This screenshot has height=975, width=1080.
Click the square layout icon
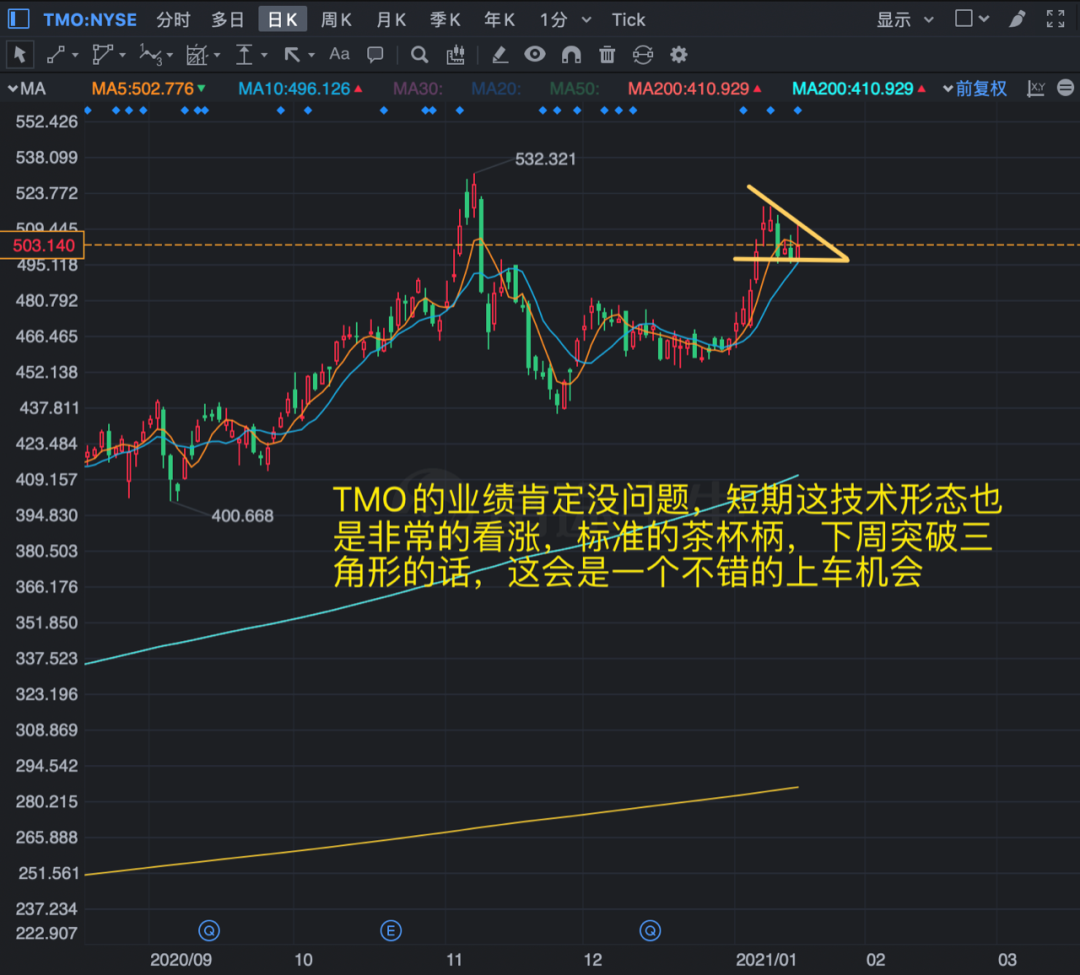[x=964, y=18]
